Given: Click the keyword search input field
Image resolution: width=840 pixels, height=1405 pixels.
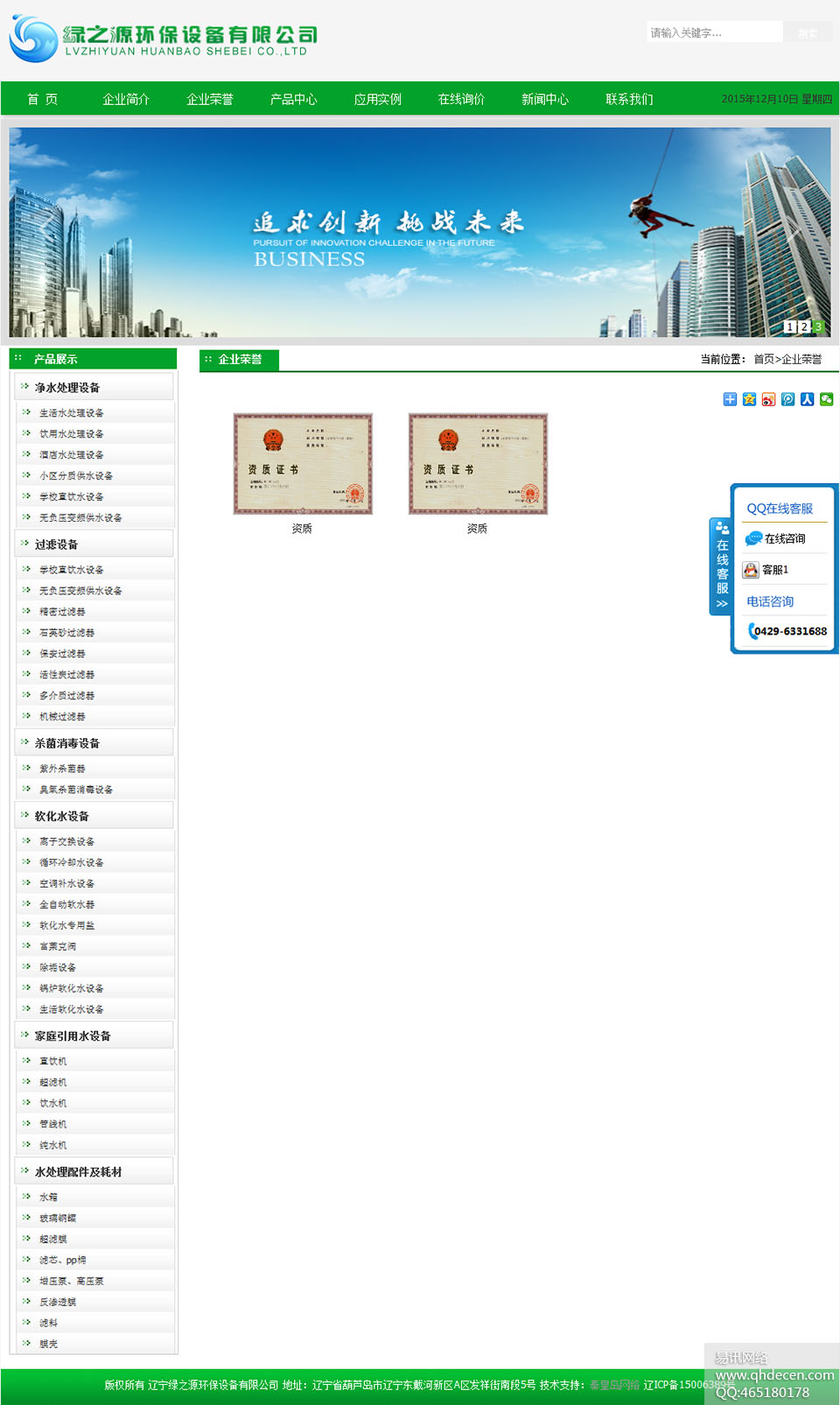Looking at the screenshot, I should click(x=714, y=32).
